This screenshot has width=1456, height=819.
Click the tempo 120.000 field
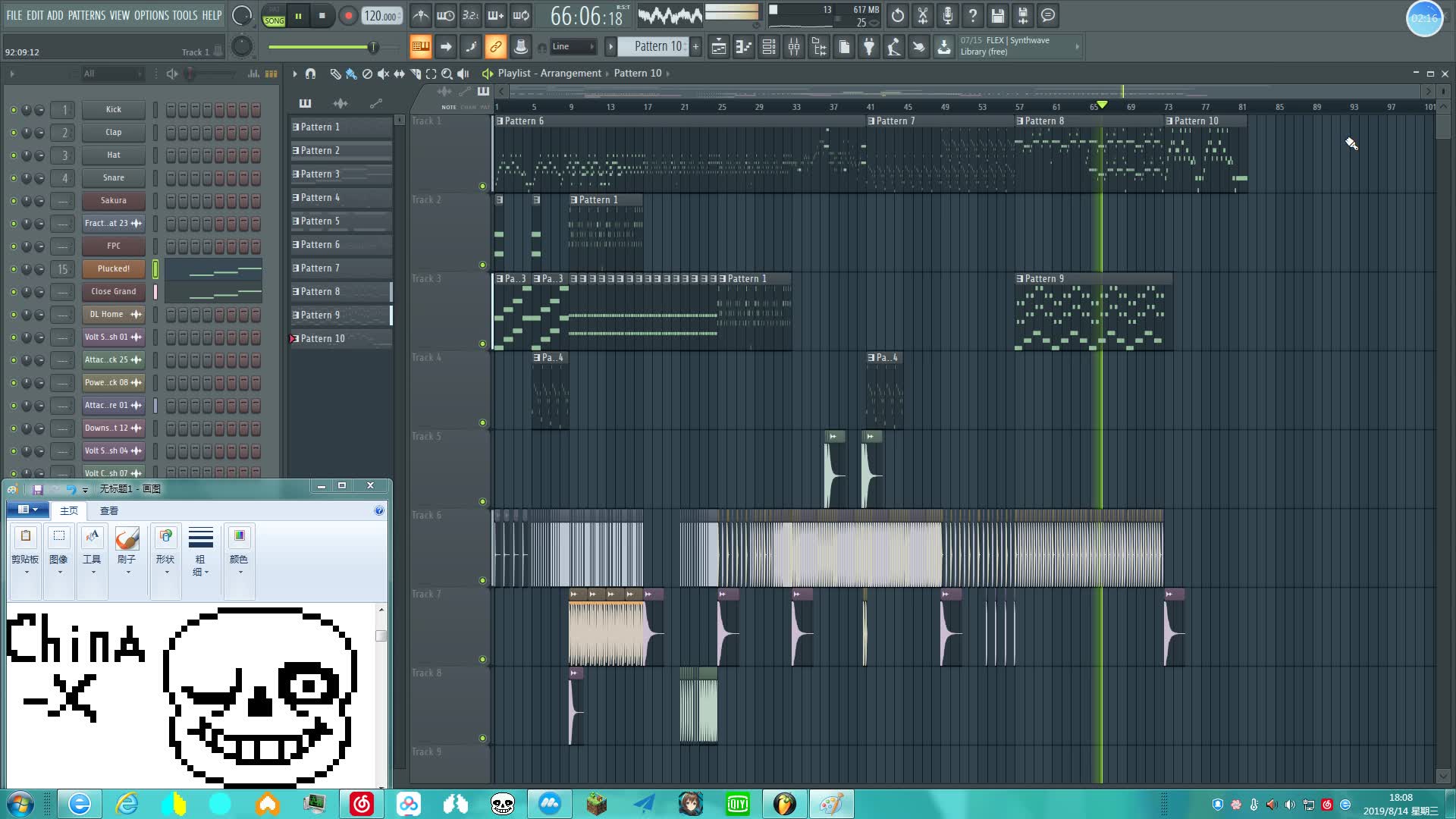pyautogui.click(x=381, y=16)
